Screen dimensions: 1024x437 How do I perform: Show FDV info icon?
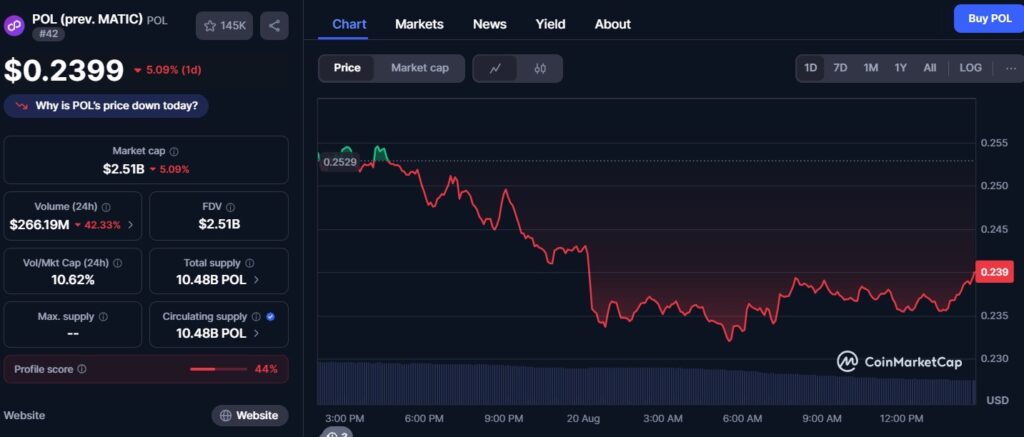coord(232,207)
